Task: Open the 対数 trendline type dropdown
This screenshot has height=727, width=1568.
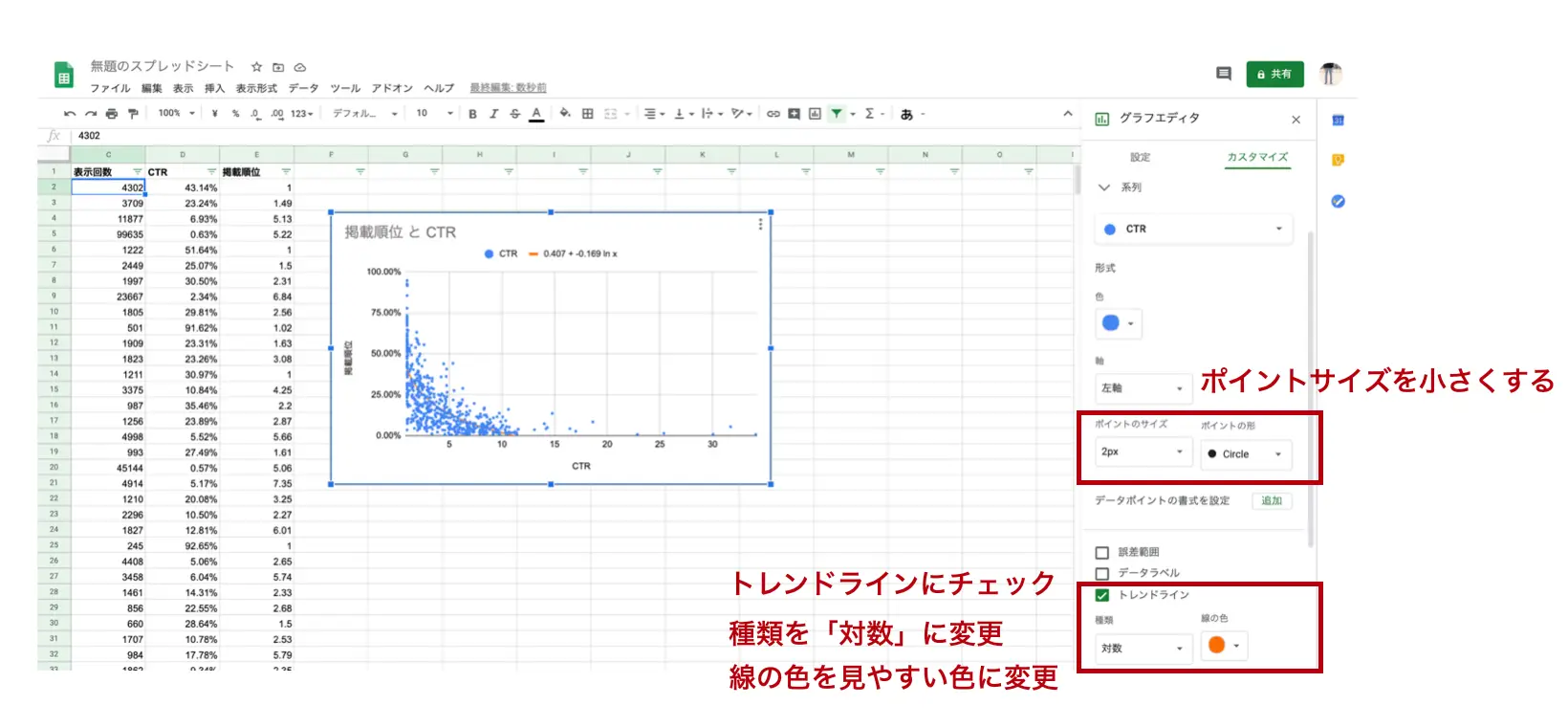Action: (1143, 649)
